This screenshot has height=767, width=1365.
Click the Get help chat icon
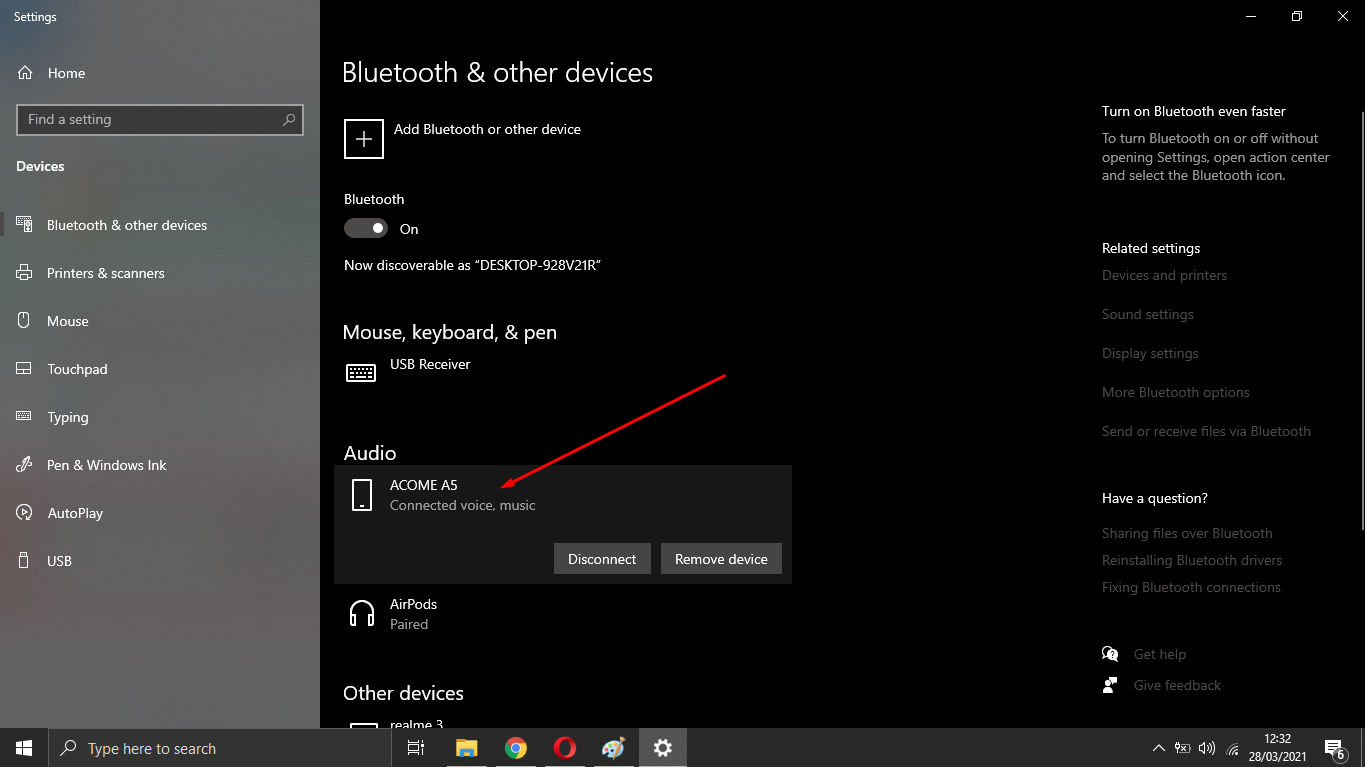tap(1110, 654)
